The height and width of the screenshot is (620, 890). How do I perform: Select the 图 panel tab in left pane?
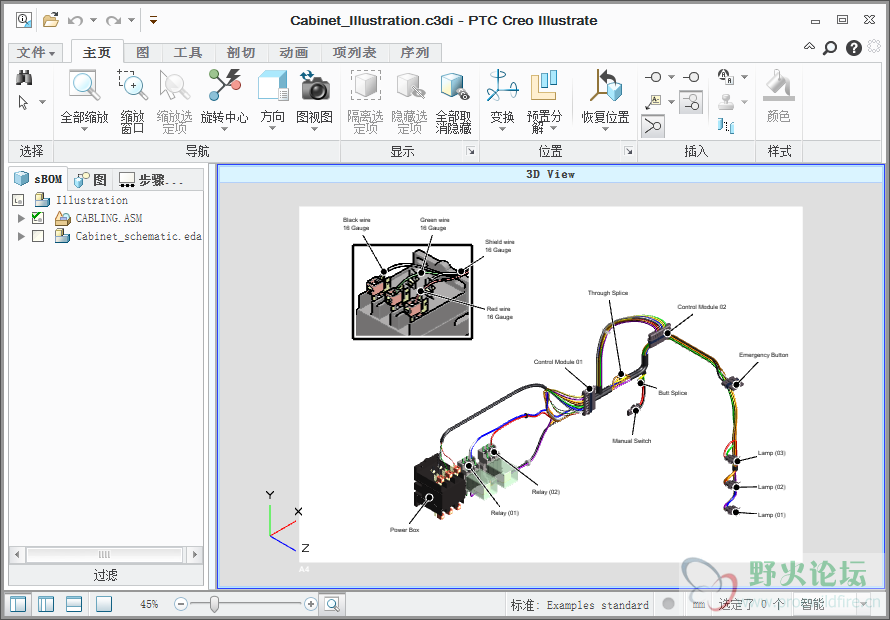tap(90, 180)
